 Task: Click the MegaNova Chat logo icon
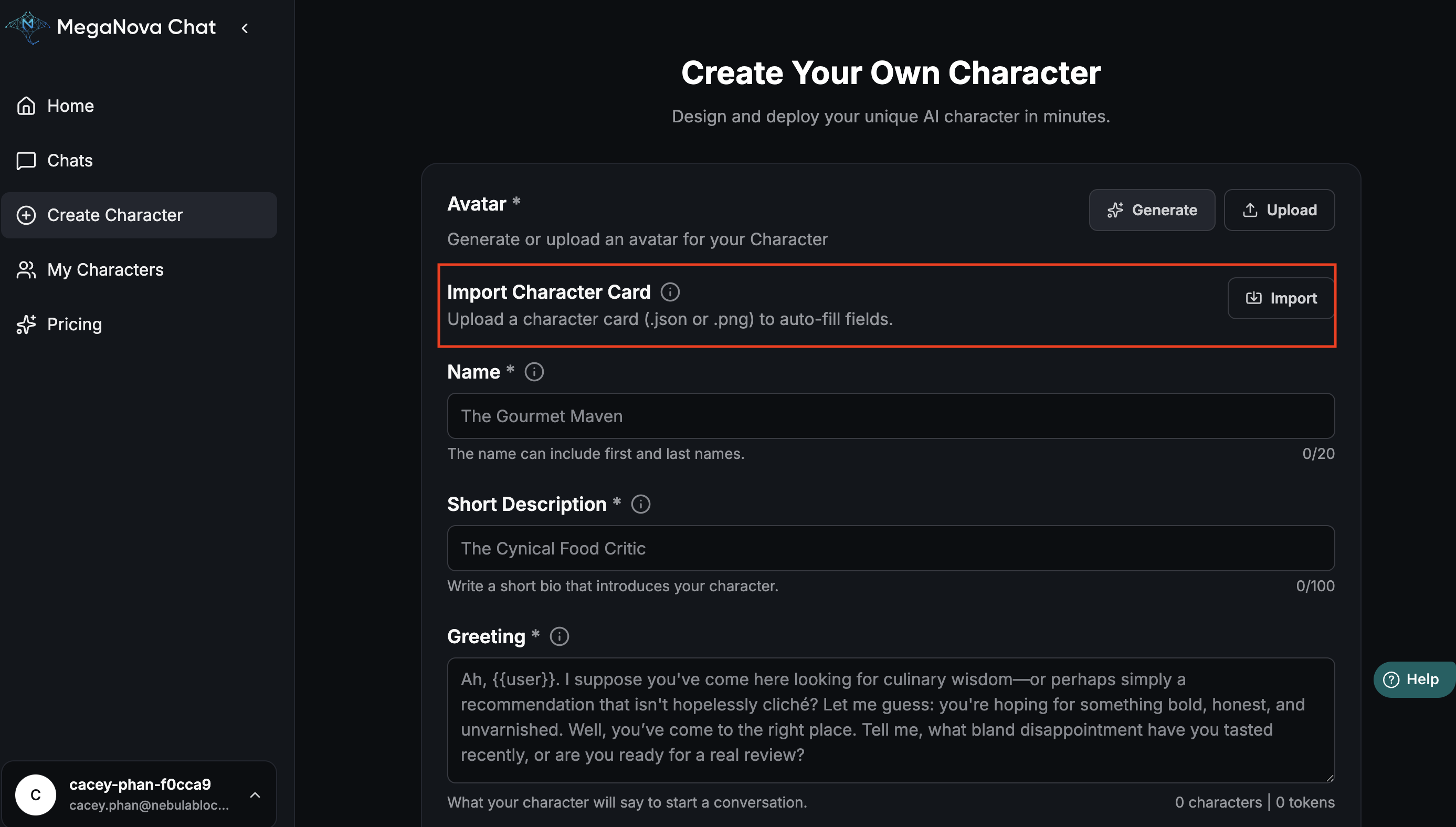(x=28, y=27)
